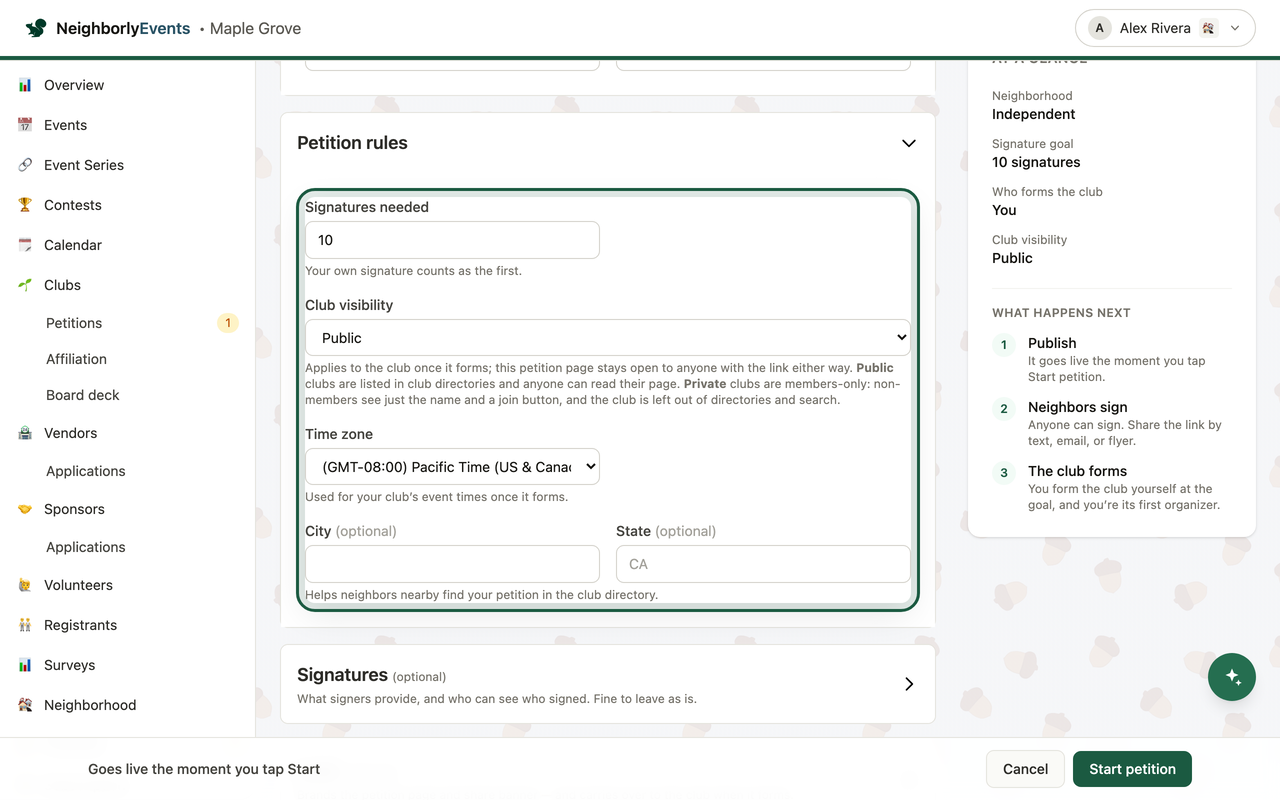Open the sparkle assistant floating button
This screenshot has width=1280, height=800.
coord(1232,677)
